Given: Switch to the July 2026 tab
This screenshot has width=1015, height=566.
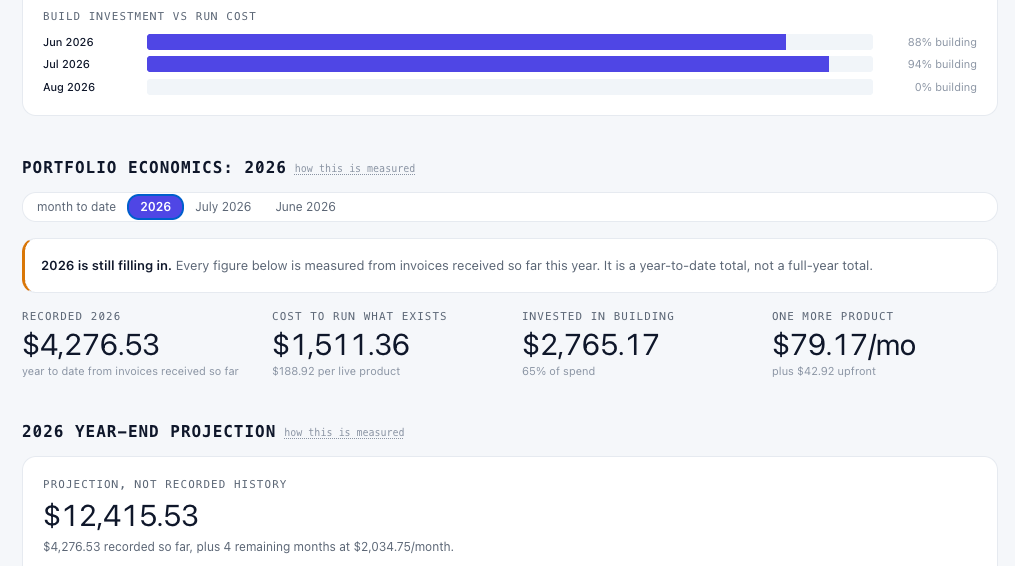Looking at the screenshot, I should click(223, 207).
